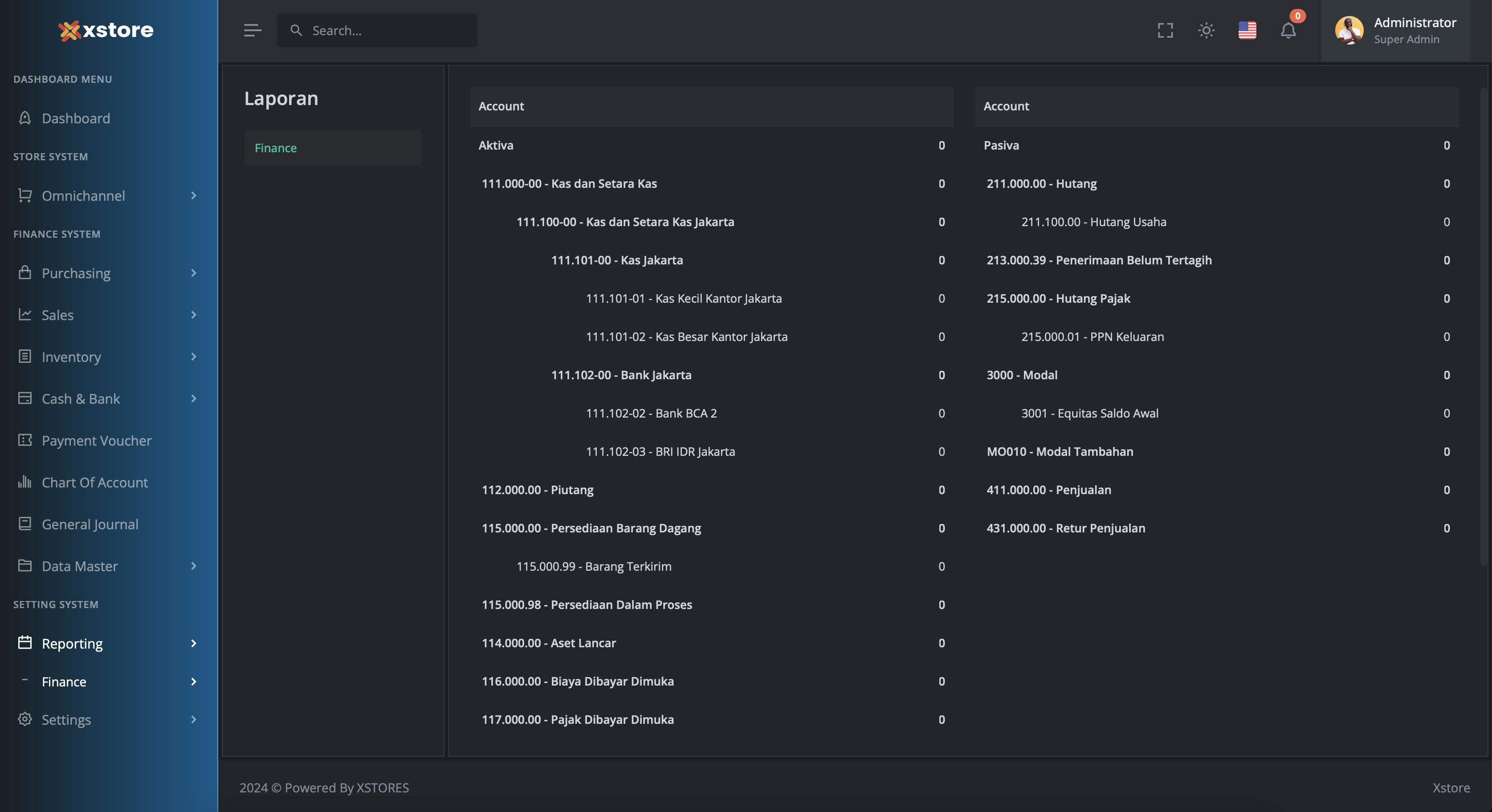Expand the Purchasing chevron
This screenshot has height=812, width=1492.
point(193,272)
